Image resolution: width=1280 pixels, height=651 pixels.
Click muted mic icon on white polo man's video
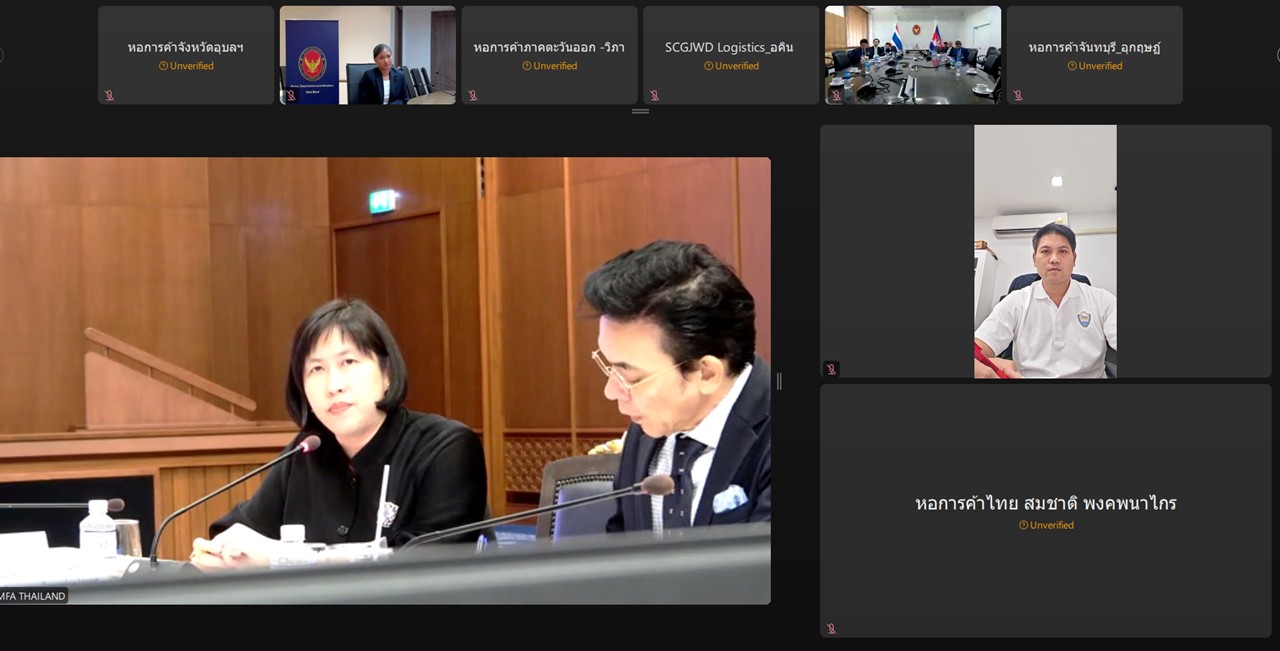point(831,369)
